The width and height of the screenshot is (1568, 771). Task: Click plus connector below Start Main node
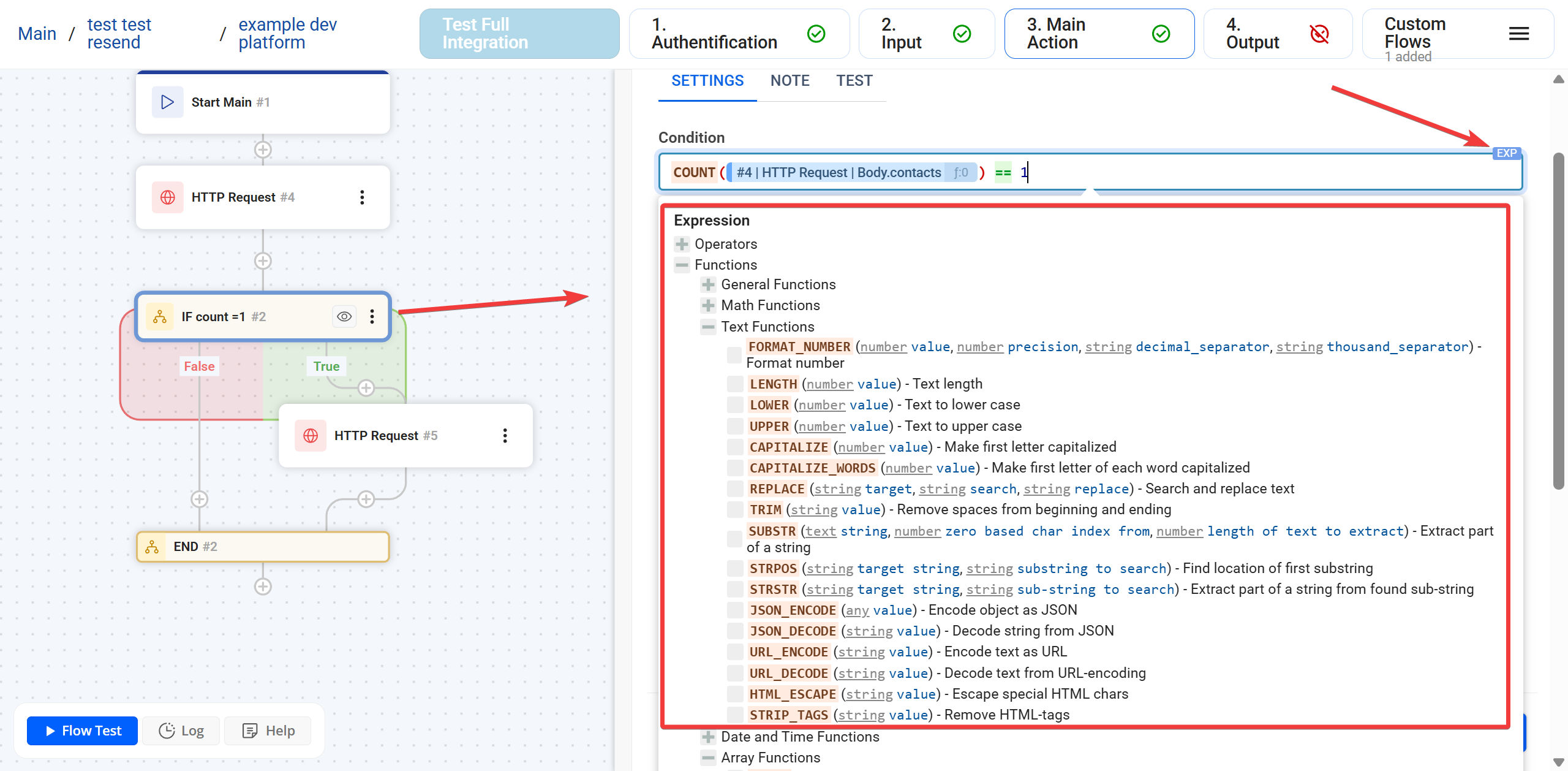pos(263,150)
